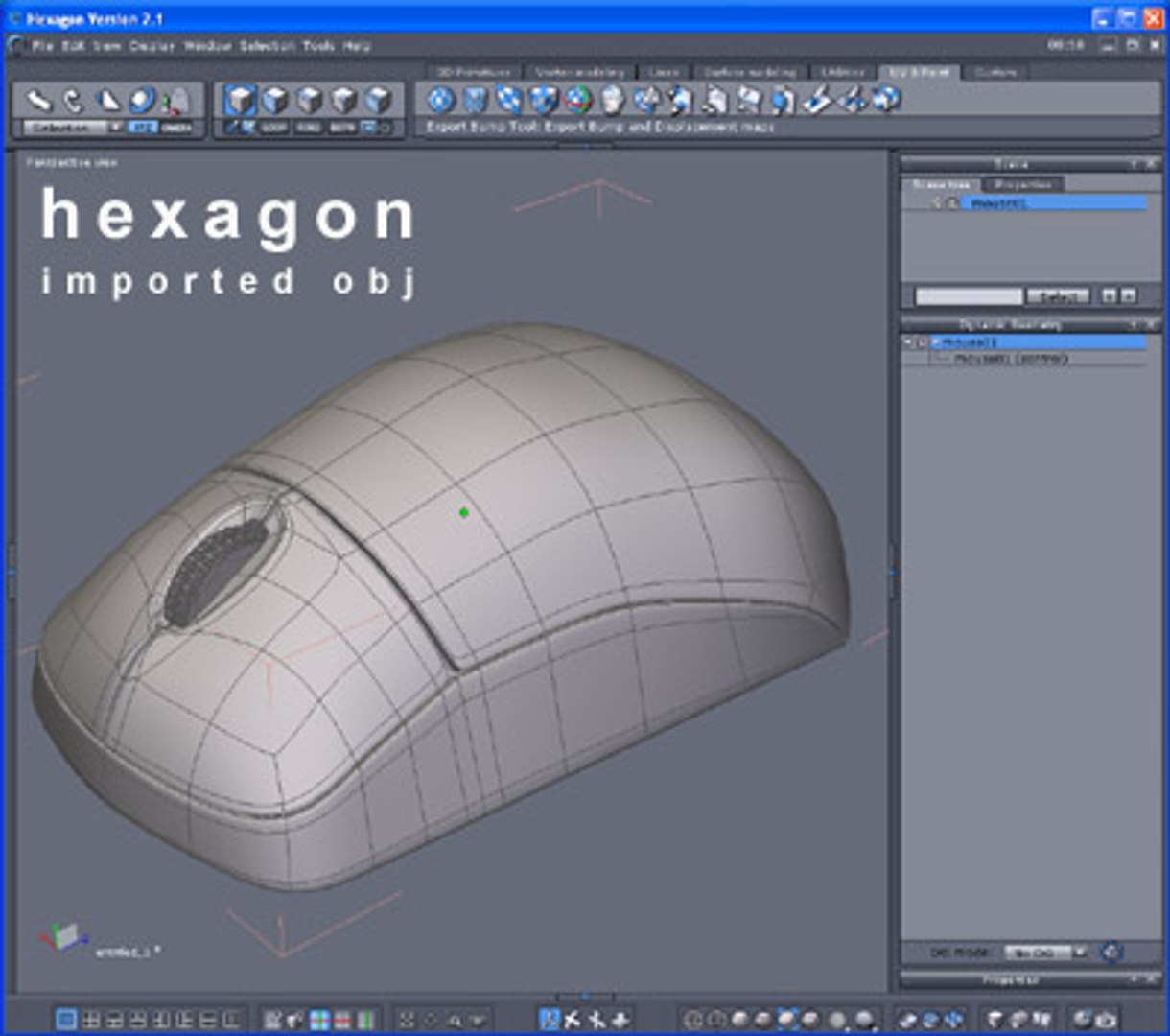Select the fourth cube selection mode

click(x=344, y=100)
